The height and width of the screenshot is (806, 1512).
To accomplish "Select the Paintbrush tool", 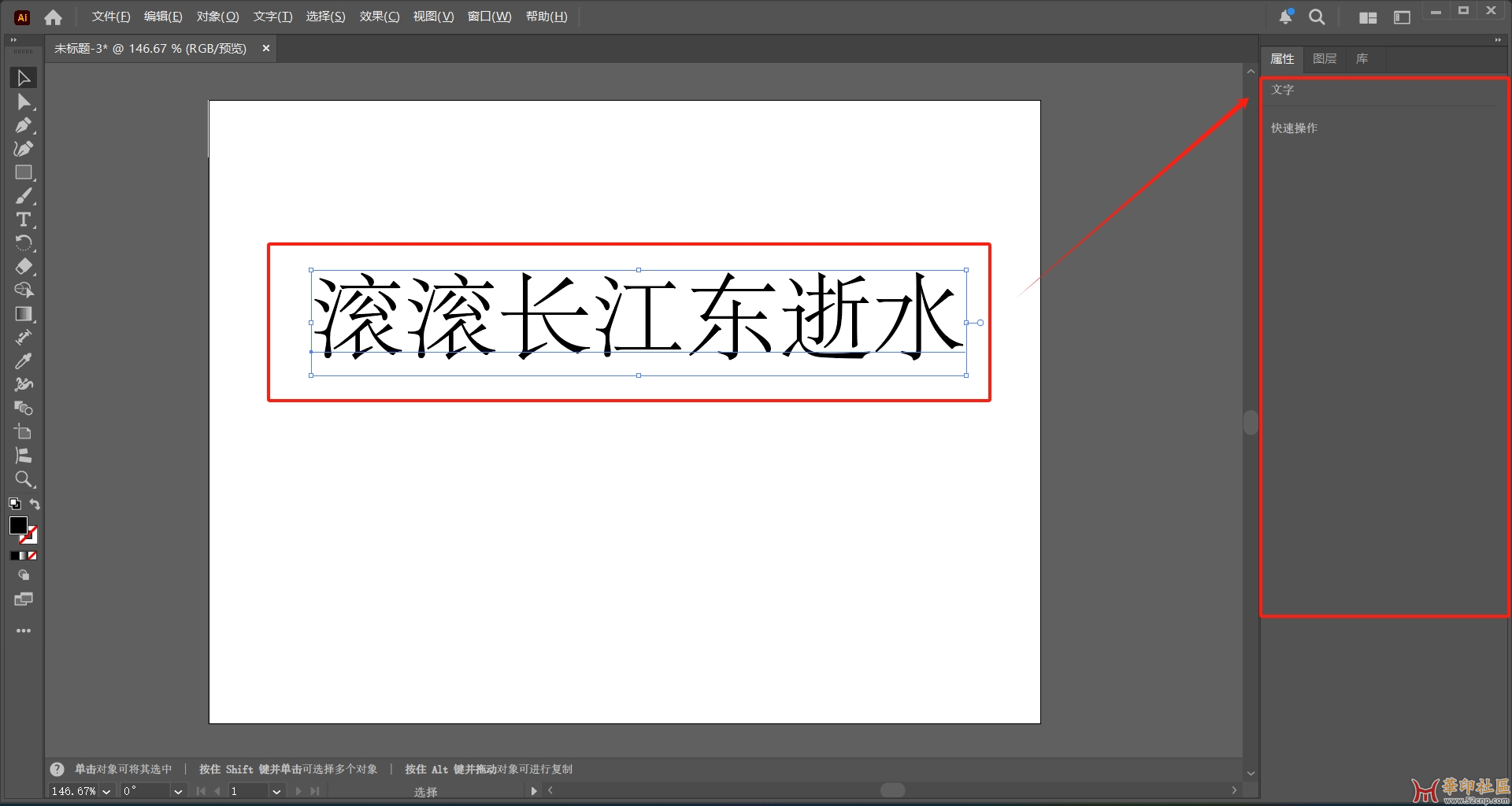I will [x=24, y=196].
